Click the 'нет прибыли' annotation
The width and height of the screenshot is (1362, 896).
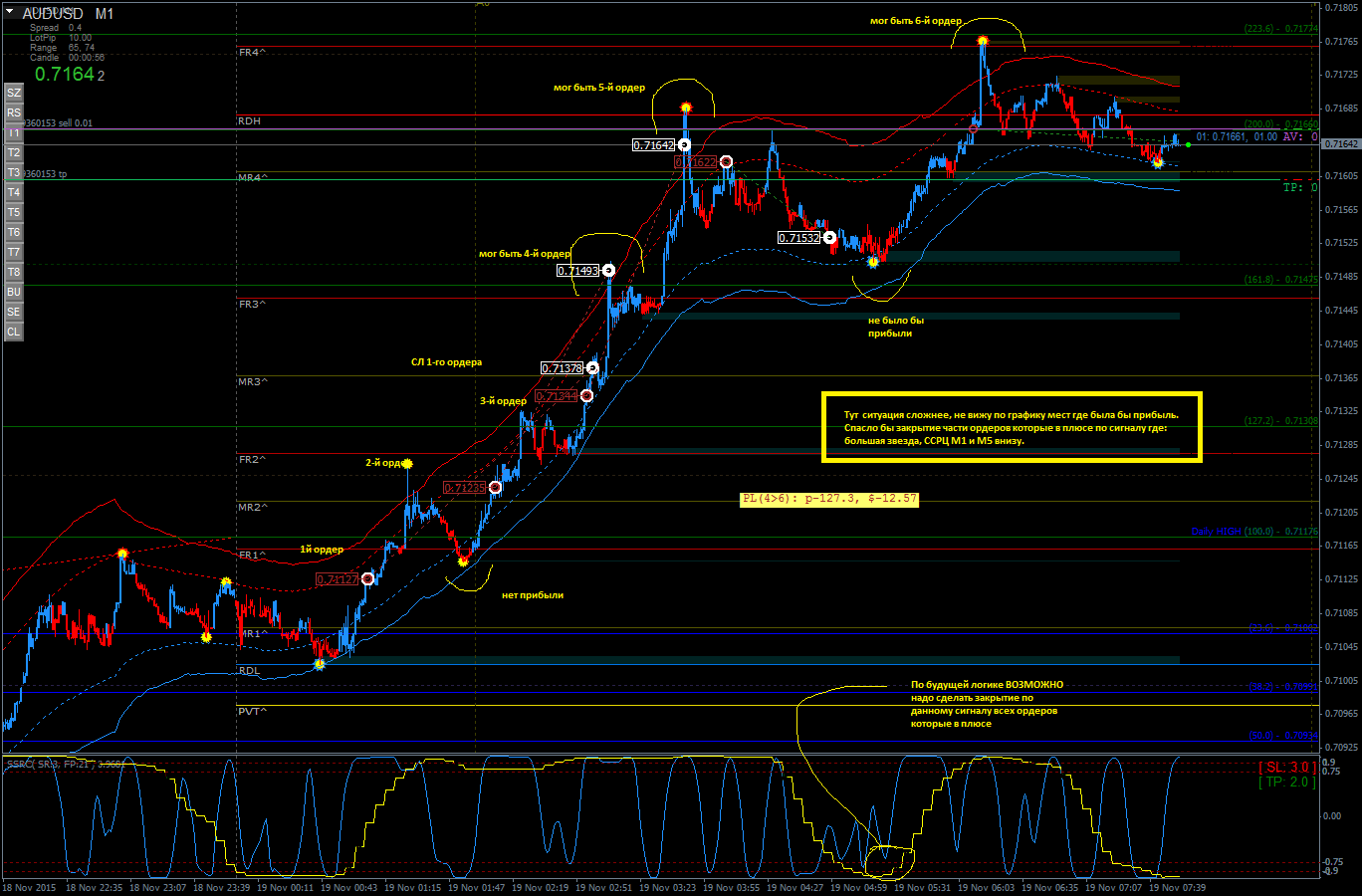click(533, 595)
